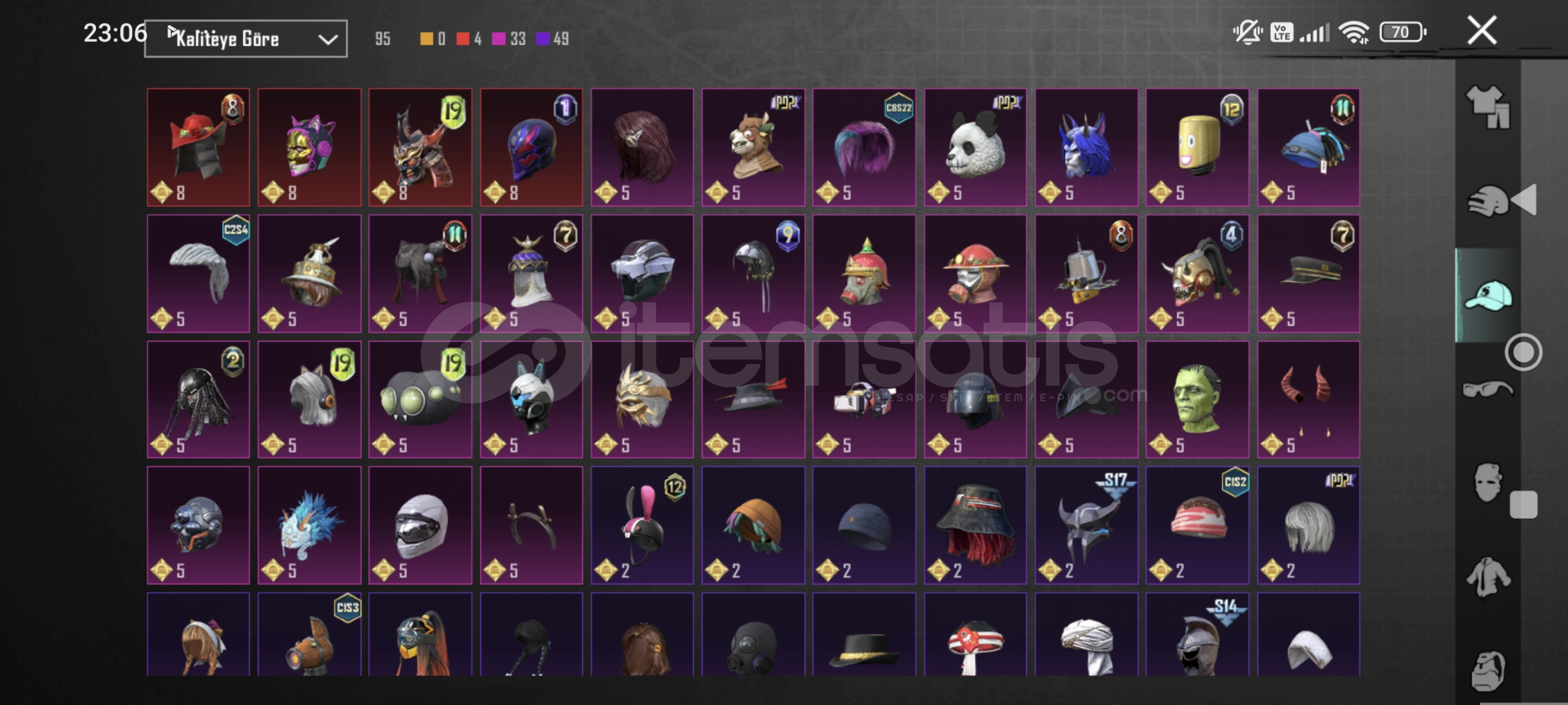Viewport: 1568px width, 705px height.
Task: Select the green Frankenstein mask item
Action: tap(1197, 399)
